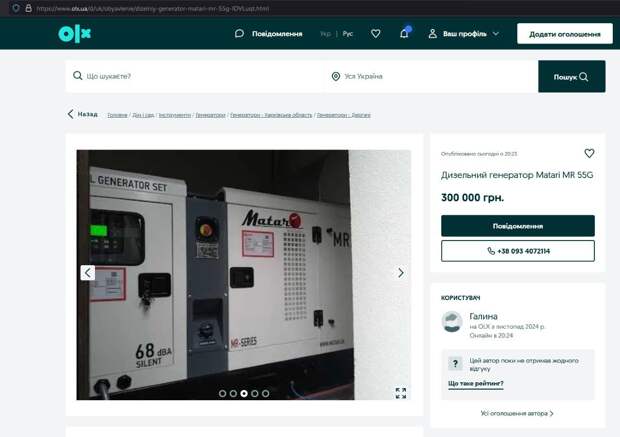Go back with the Назад link
The height and width of the screenshot is (437, 620).
point(82,114)
